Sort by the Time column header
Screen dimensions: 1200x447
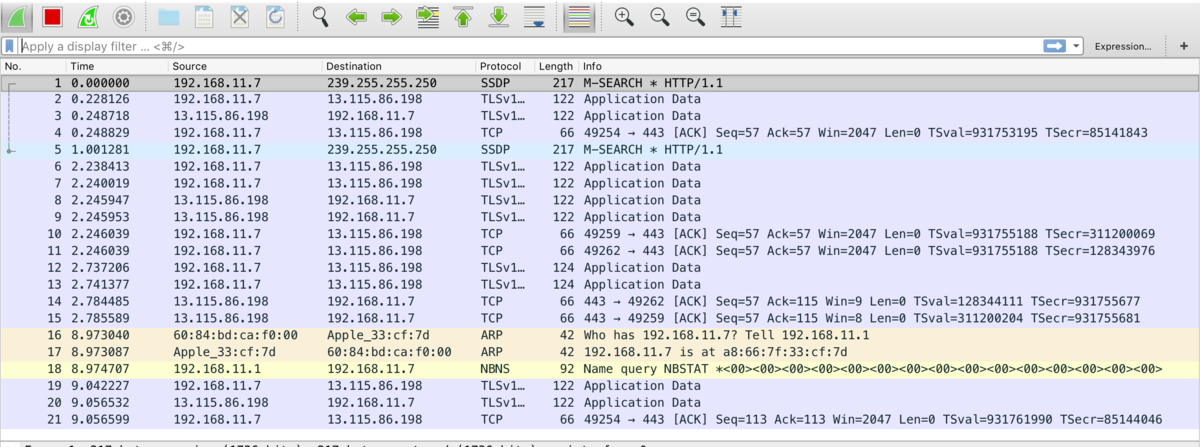click(118, 66)
